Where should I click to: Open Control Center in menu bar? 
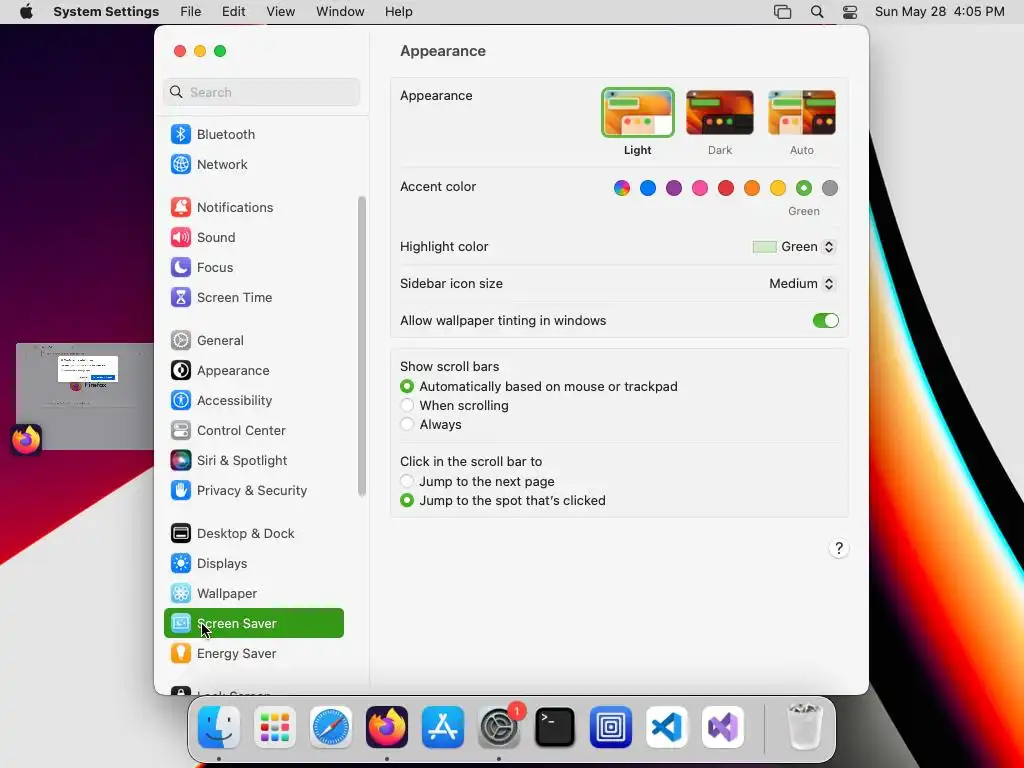pos(850,12)
